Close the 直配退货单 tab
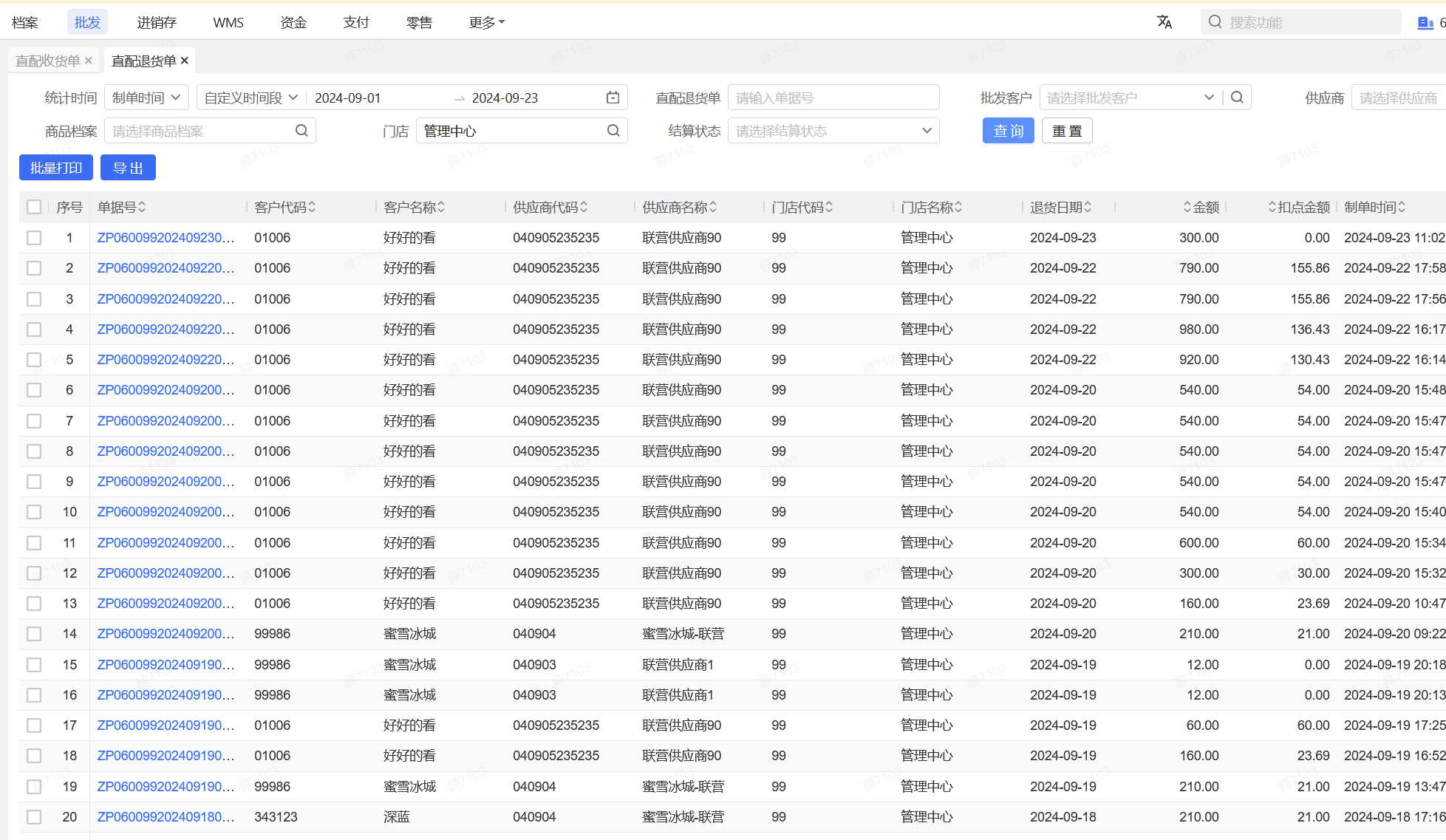 click(x=185, y=61)
